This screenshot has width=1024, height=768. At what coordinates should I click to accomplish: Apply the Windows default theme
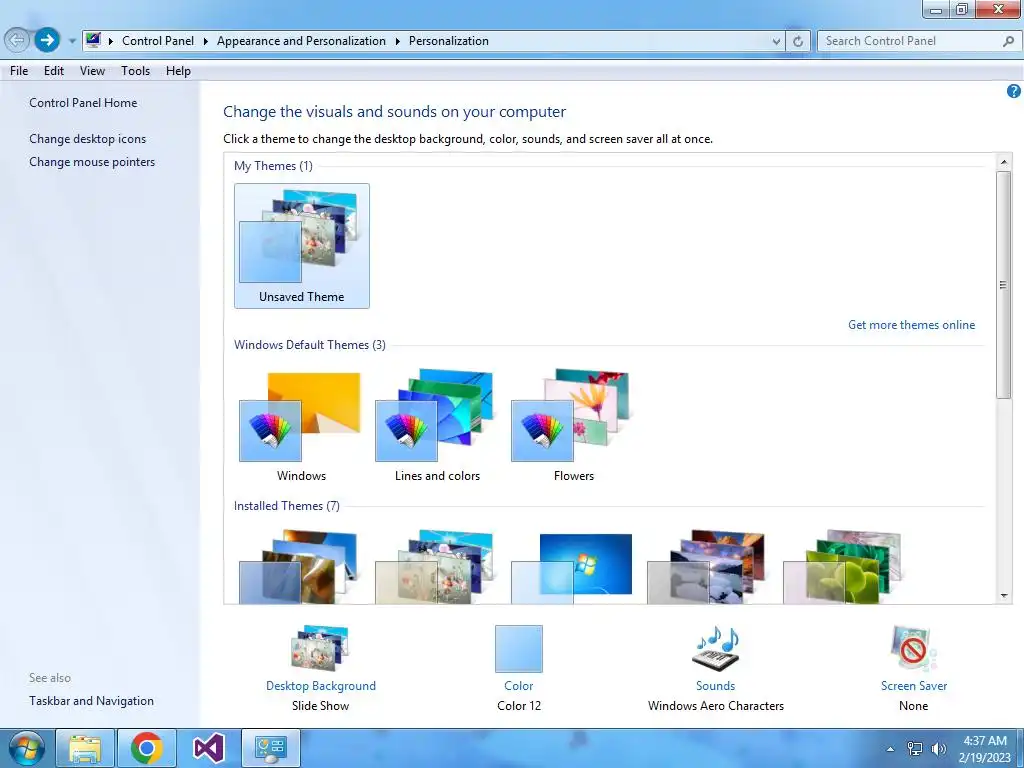301,426
